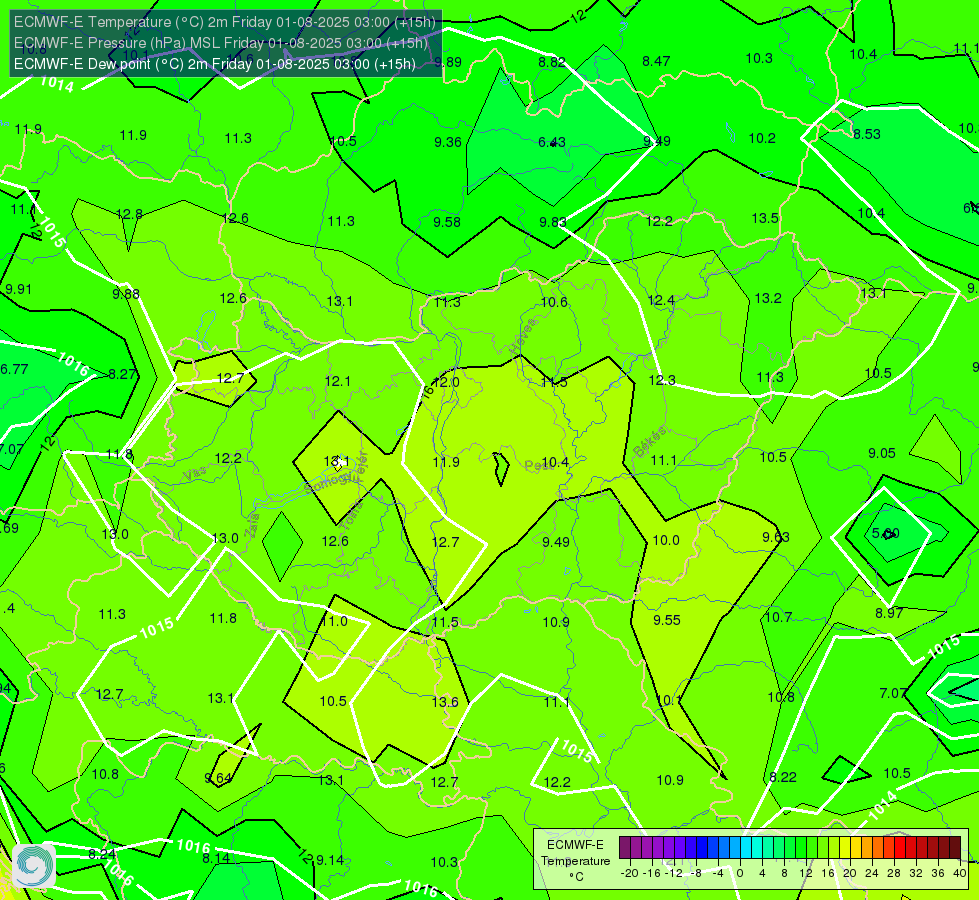Click the 9.63 value on the map

776,538
